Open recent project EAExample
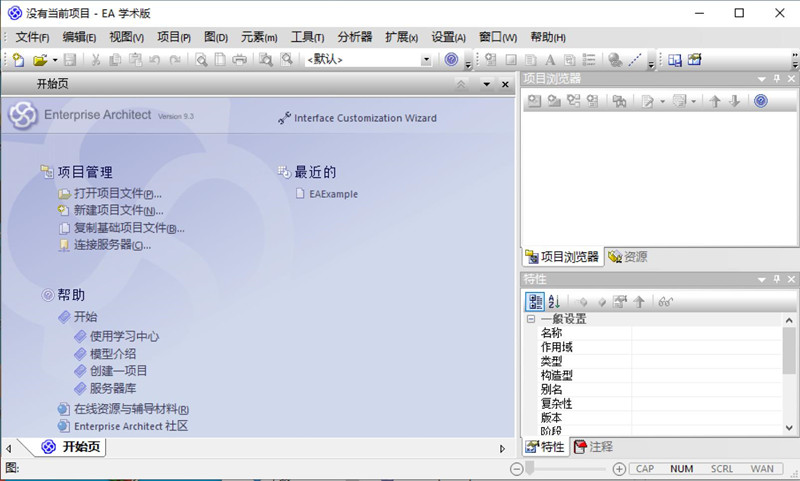Screen dimensions: 800x481 pos(333,194)
